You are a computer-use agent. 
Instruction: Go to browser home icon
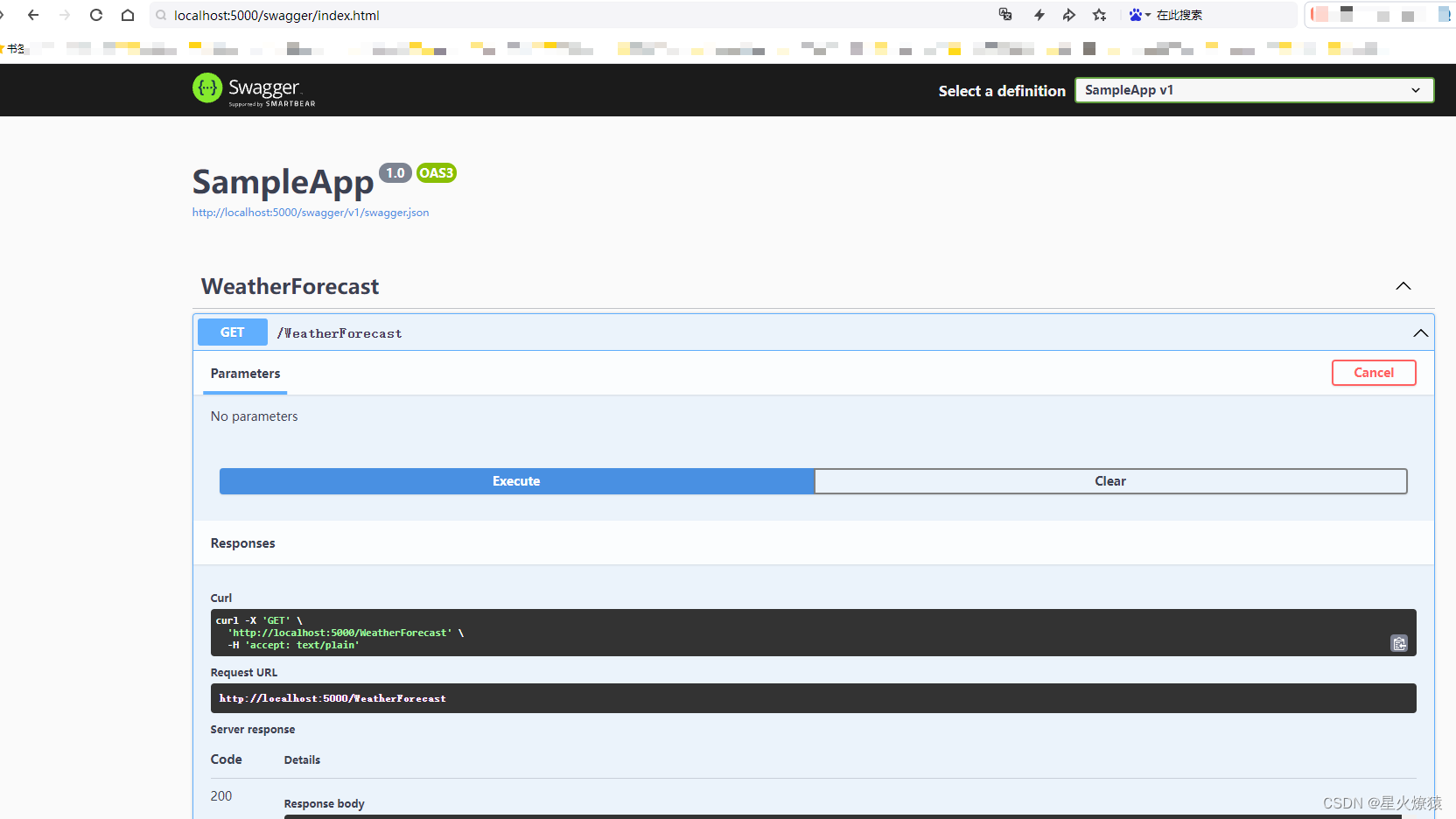(128, 15)
